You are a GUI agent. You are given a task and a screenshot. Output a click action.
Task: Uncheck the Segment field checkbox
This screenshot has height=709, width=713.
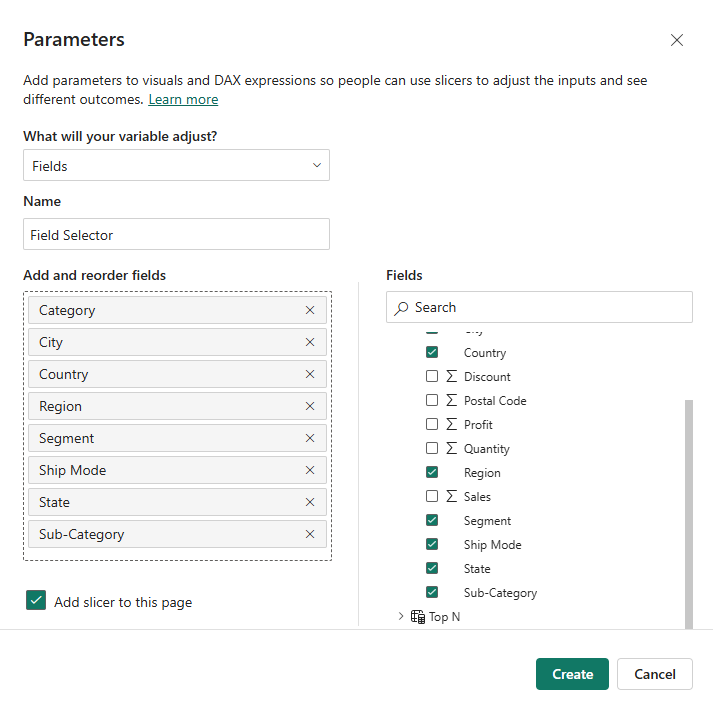tap(432, 520)
